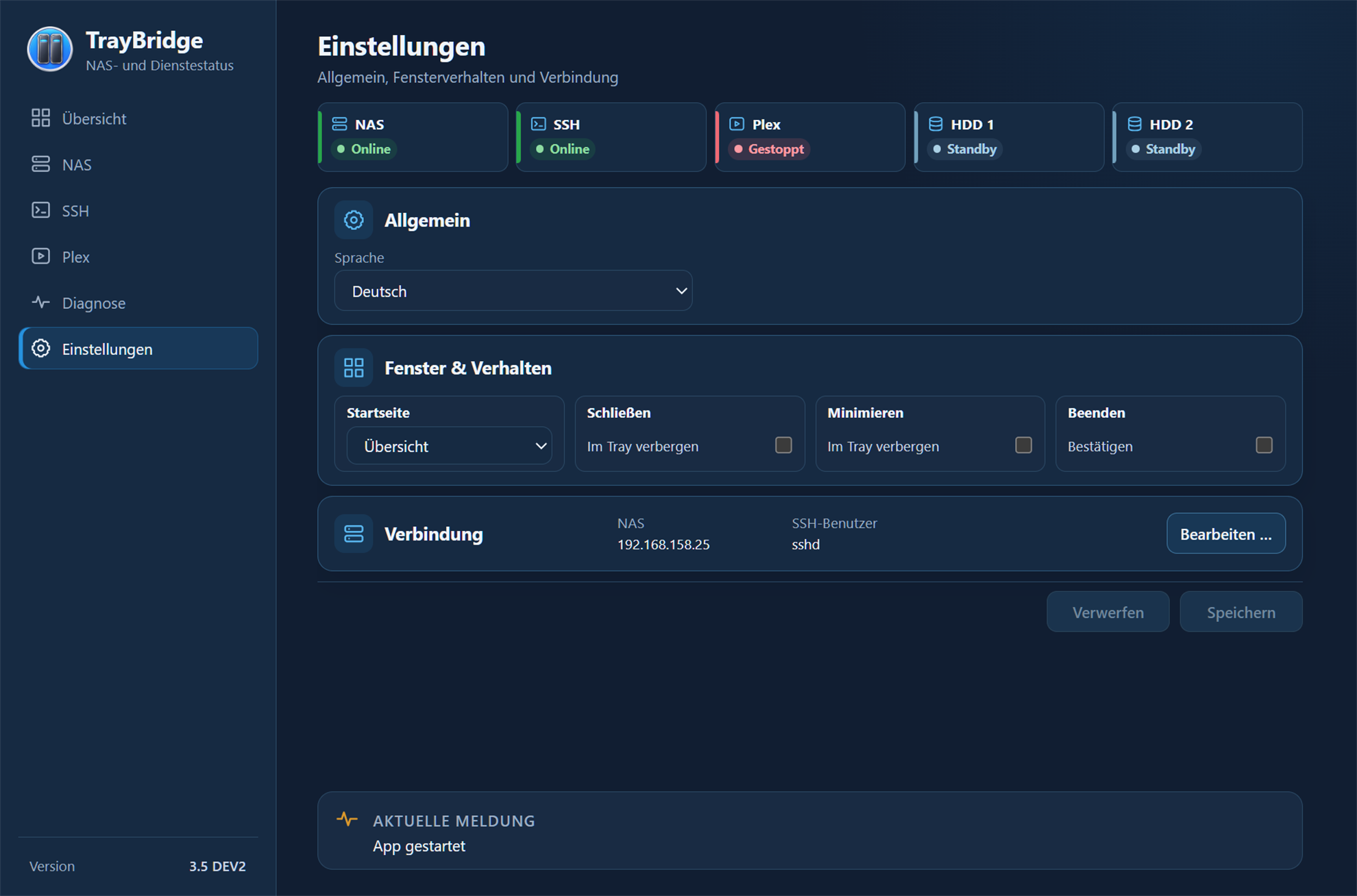The image size is (1357, 896).
Task: Click the SSH terminal icon in sidebar
Action: tap(40, 210)
